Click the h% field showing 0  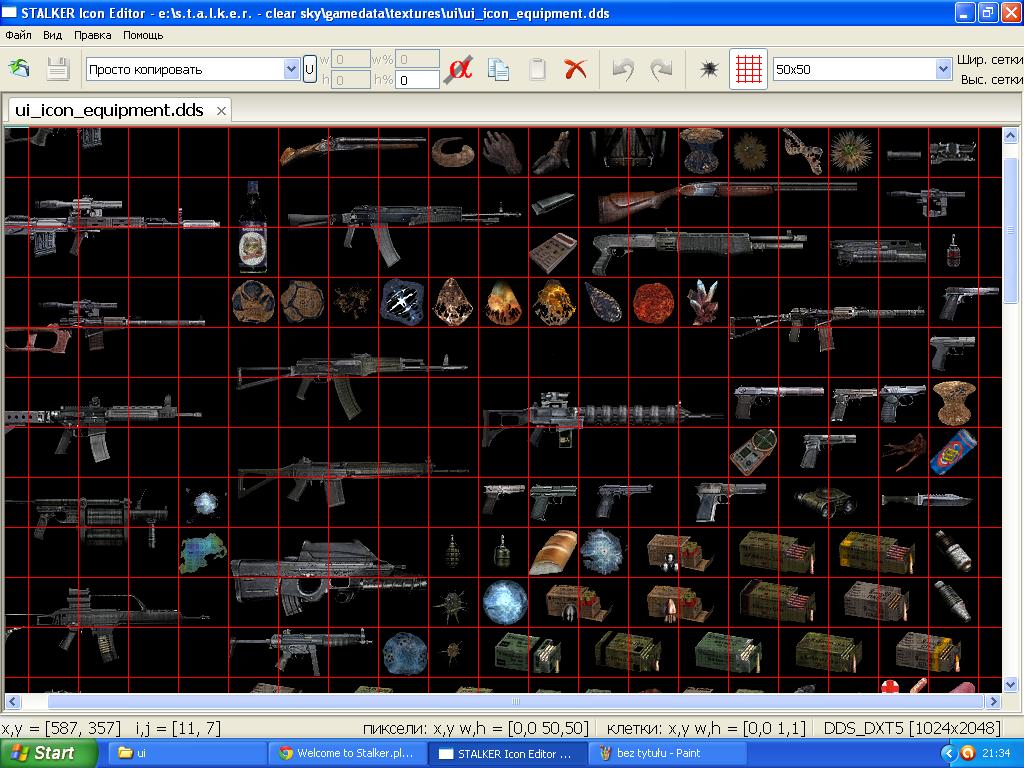(417, 80)
